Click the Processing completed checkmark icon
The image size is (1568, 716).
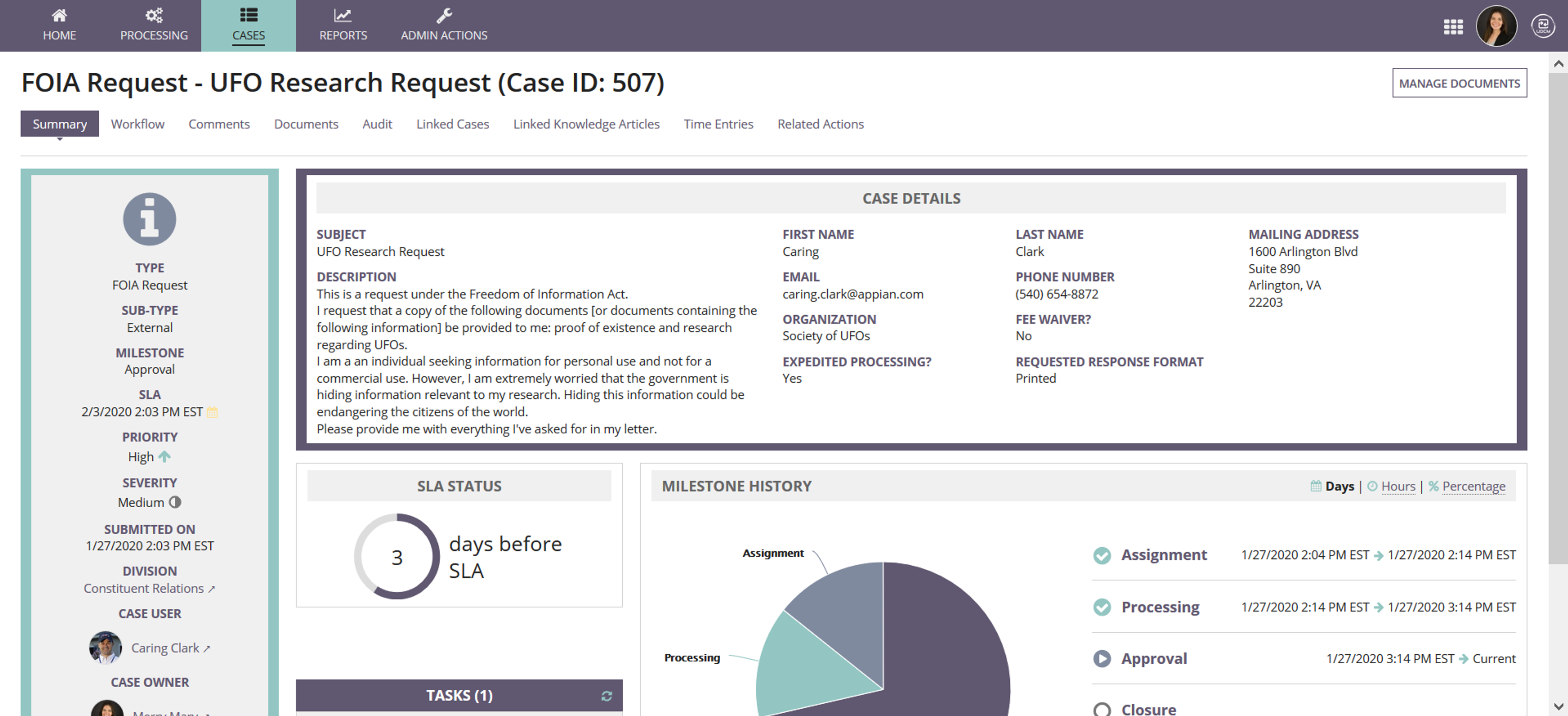(1102, 607)
